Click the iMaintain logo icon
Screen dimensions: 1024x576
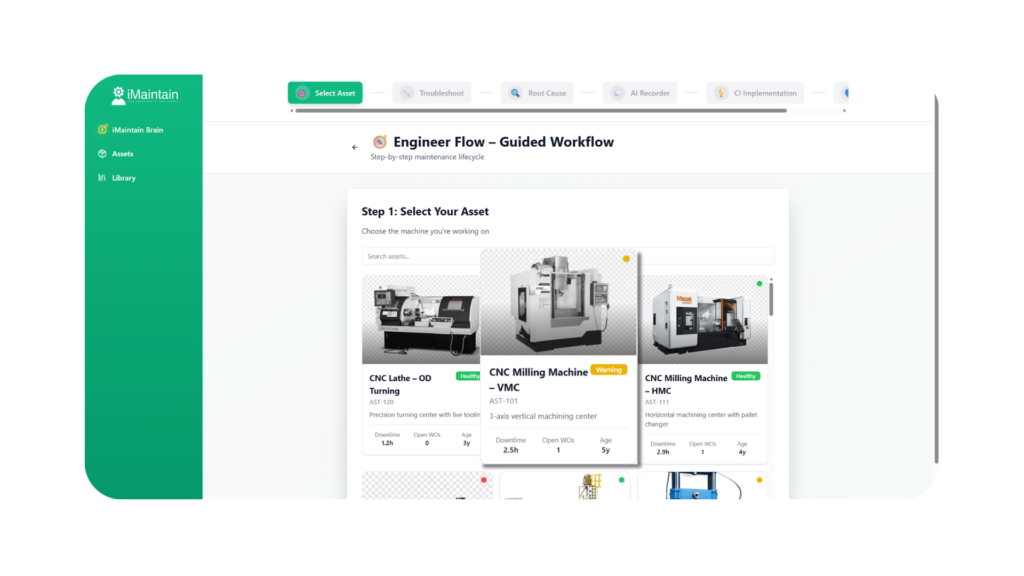coord(118,95)
